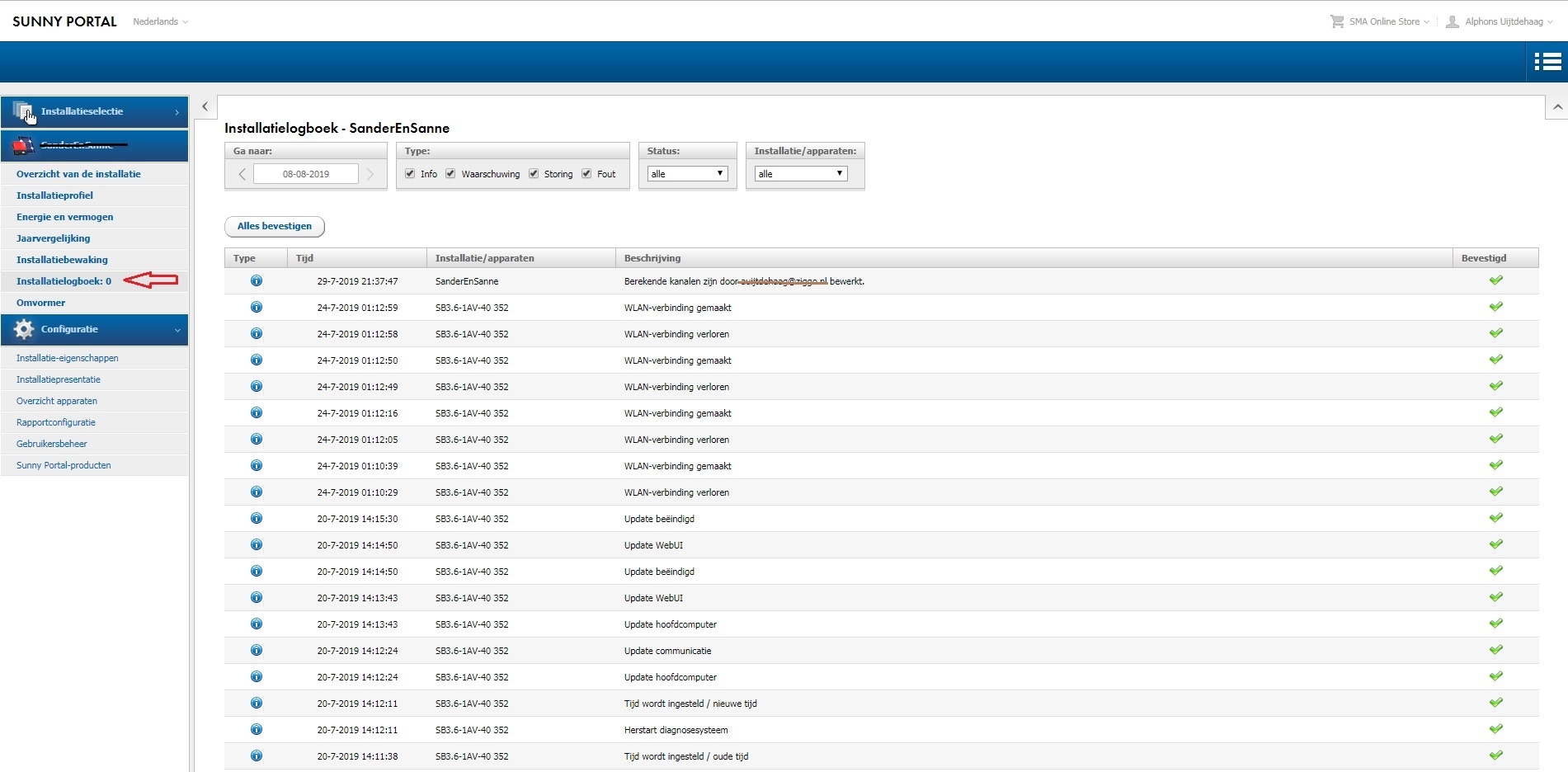This screenshot has width=1568, height=772.
Task: Open the Installatie/apparaten dropdown
Action: coord(801,174)
